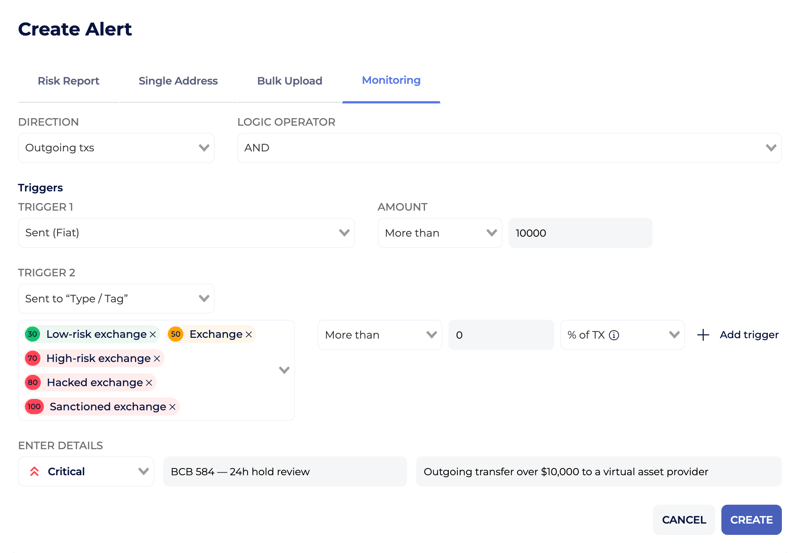
Task: Click the ENTER DETAILS label
Action: point(60,445)
